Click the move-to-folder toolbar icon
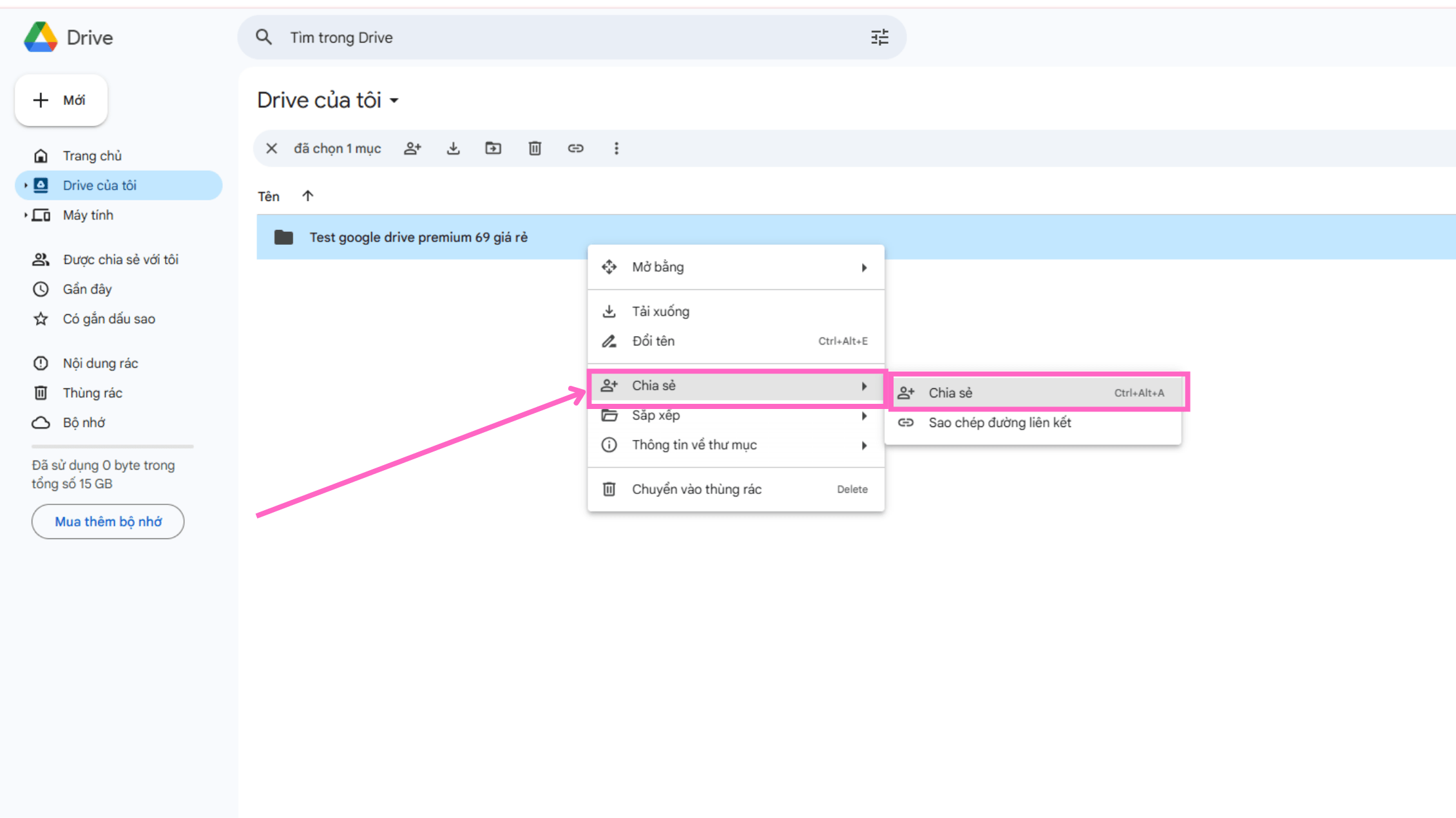Screen dimensions: 1456x818 [493, 149]
